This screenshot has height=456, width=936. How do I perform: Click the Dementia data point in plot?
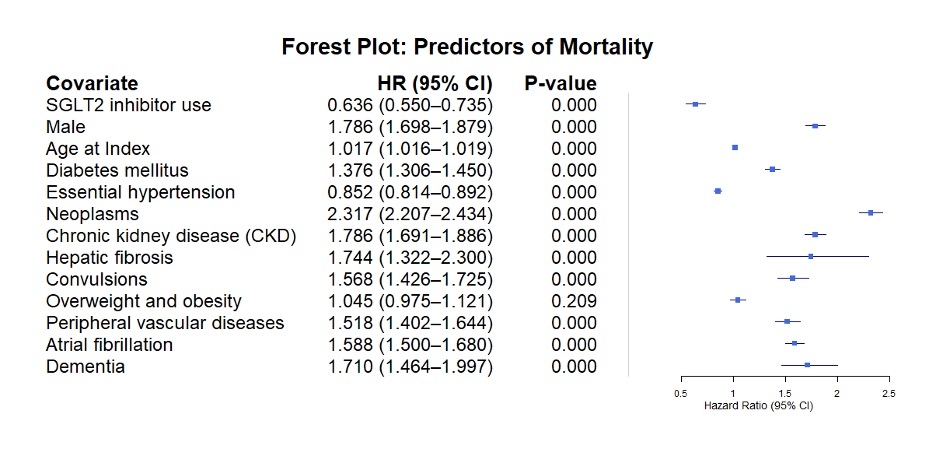pos(807,365)
